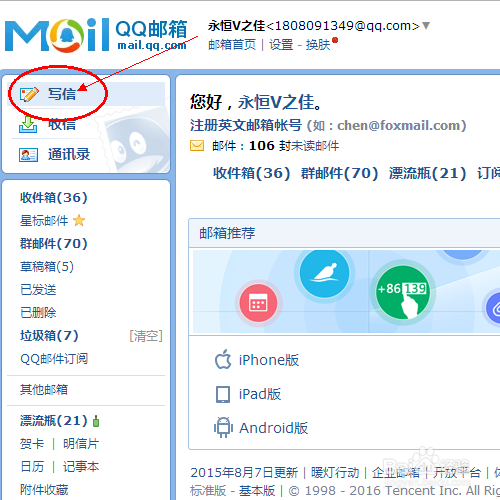The height and width of the screenshot is (500, 500).
Task: Click the account name 永恒V之佳 email text
Action: click(313, 26)
